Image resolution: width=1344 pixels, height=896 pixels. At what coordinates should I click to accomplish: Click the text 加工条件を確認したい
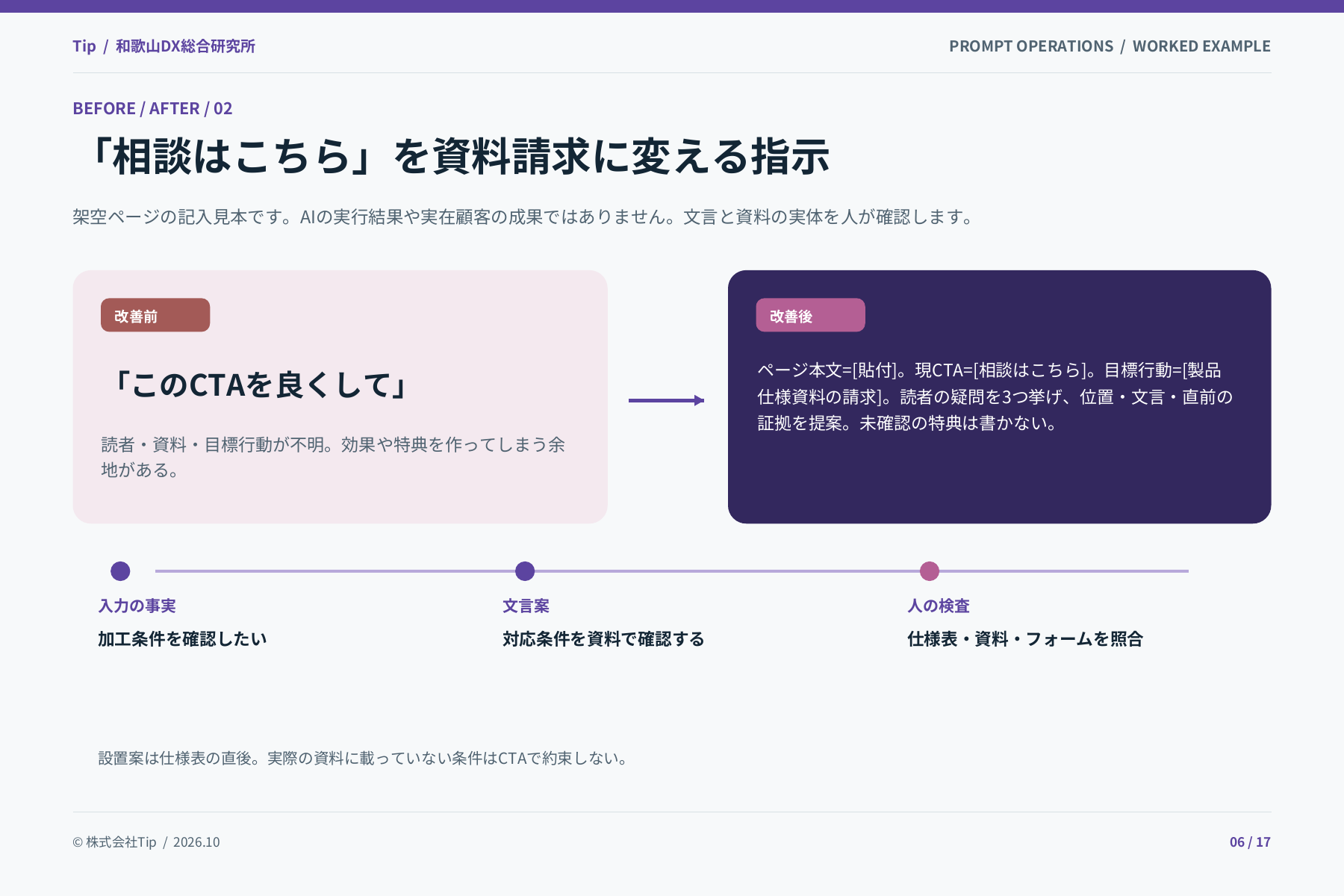182,639
